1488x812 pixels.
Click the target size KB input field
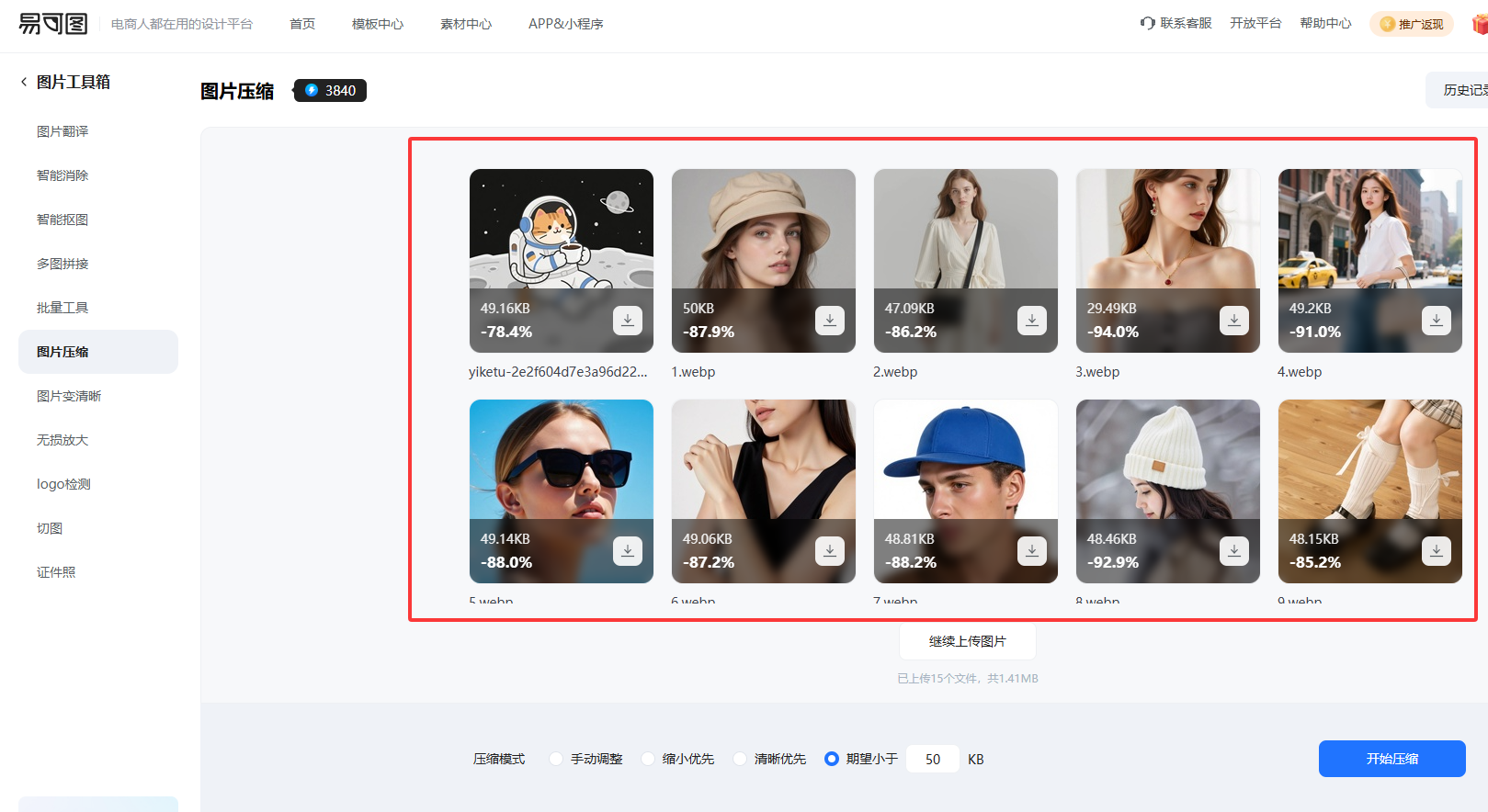pos(933,759)
